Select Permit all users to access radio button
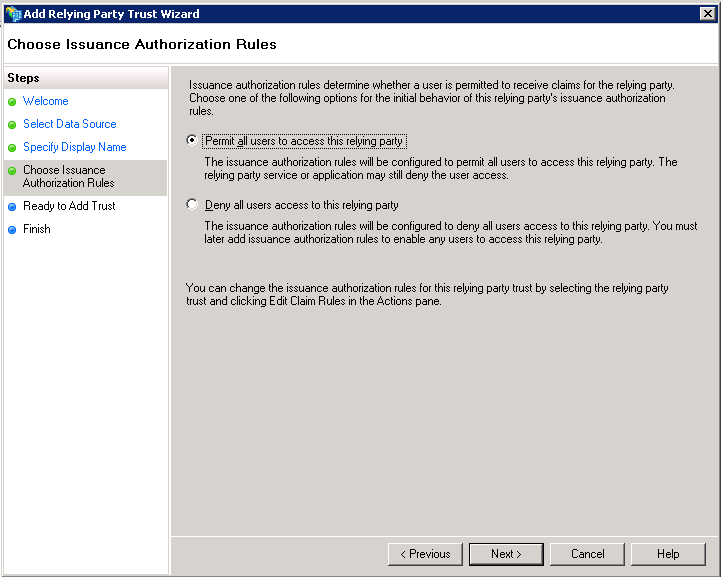The width and height of the screenshot is (721, 577). click(x=192, y=140)
